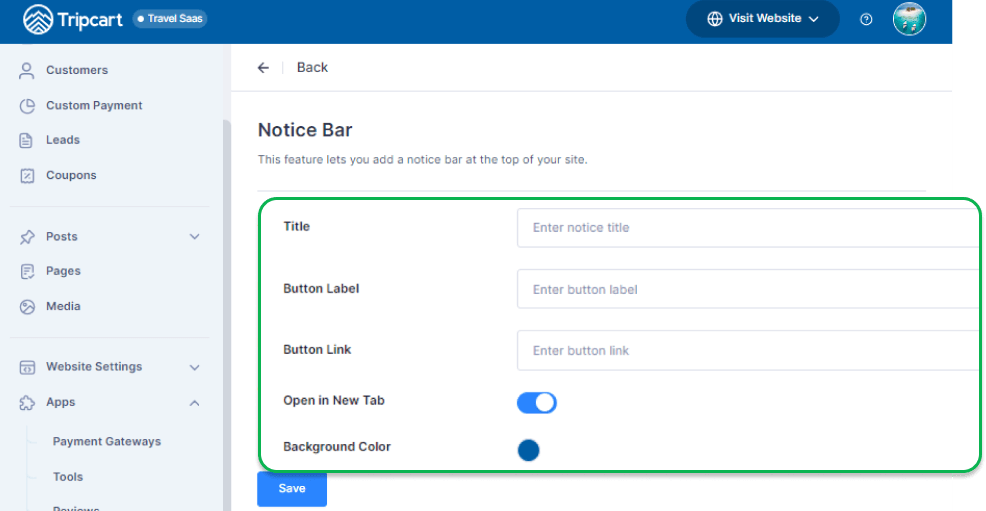Click the Tripcart logo icon

tap(38, 19)
